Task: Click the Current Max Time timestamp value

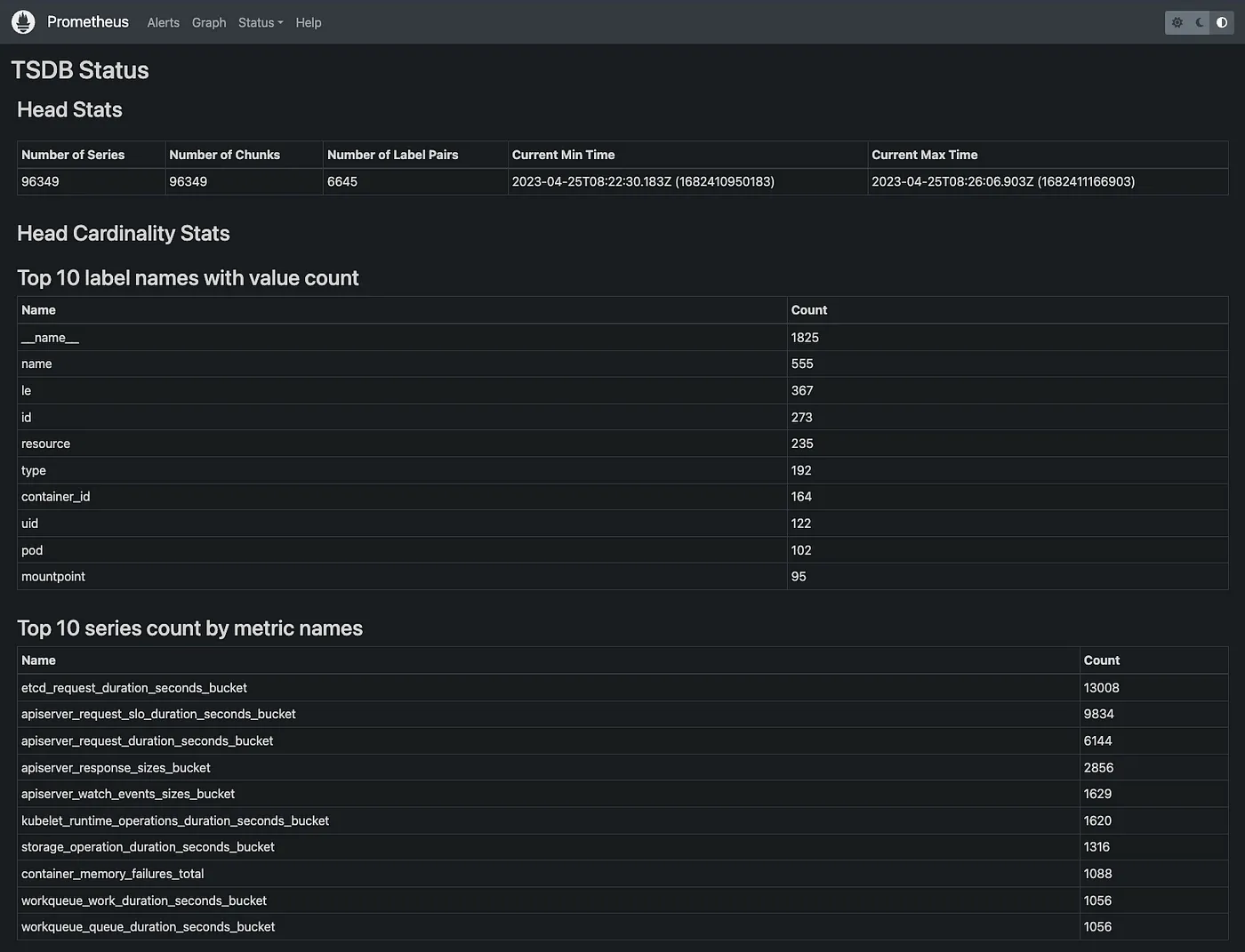Action: point(1003,181)
